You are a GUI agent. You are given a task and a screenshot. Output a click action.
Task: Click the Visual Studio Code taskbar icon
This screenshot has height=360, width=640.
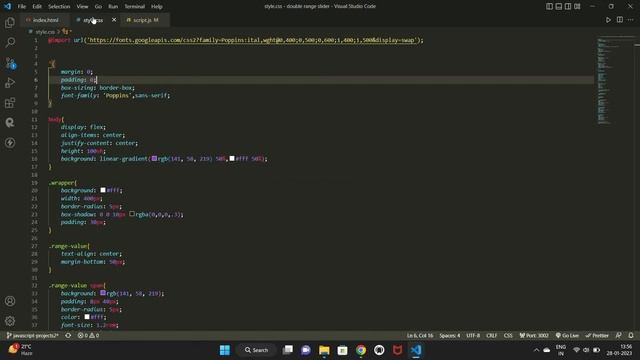[416, 350]
